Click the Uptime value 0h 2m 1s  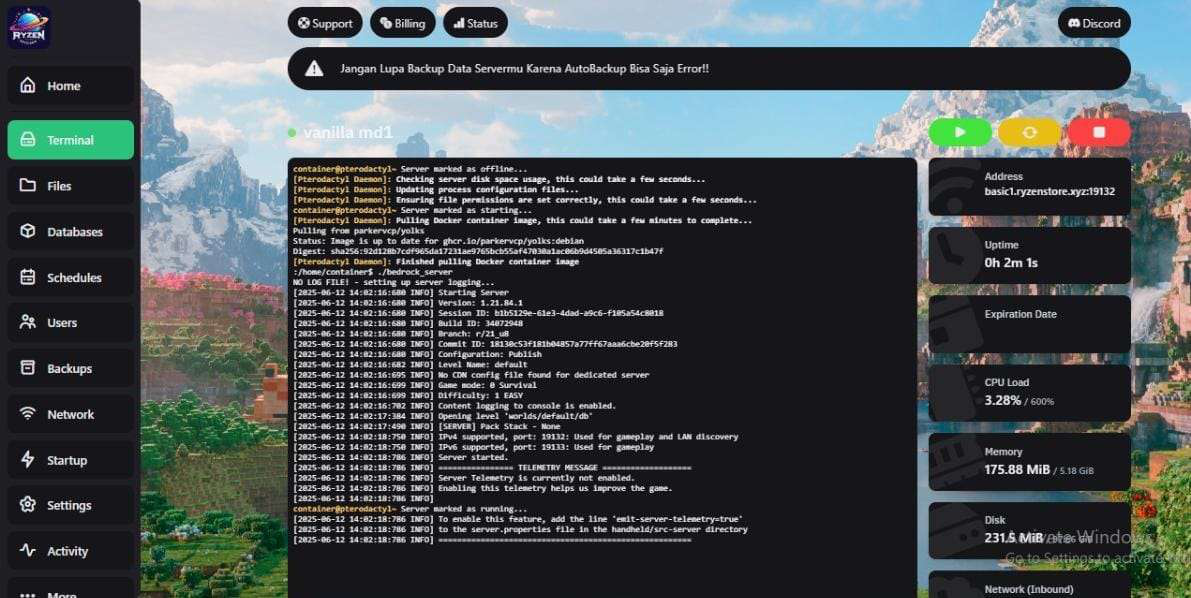[x=1011, y=263]
